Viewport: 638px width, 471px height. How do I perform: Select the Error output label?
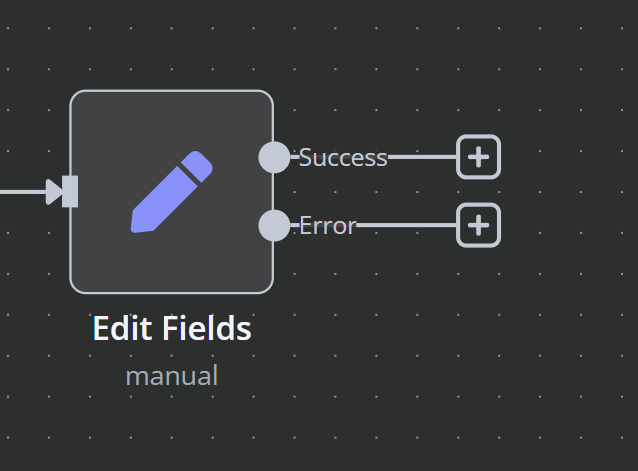(328, 226)
